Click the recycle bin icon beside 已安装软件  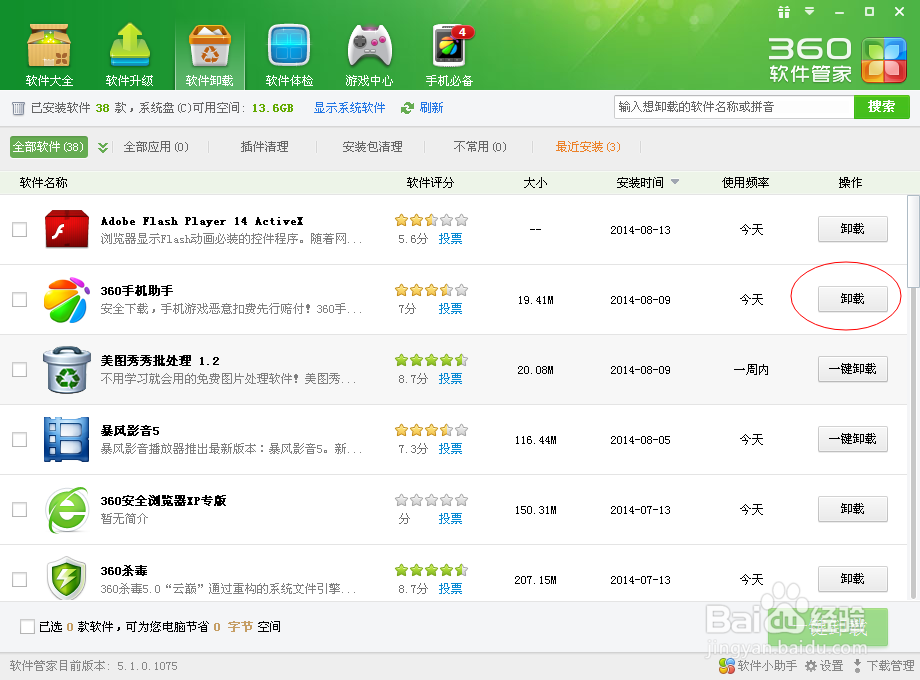pyautogui.click(x=18, y=108)
